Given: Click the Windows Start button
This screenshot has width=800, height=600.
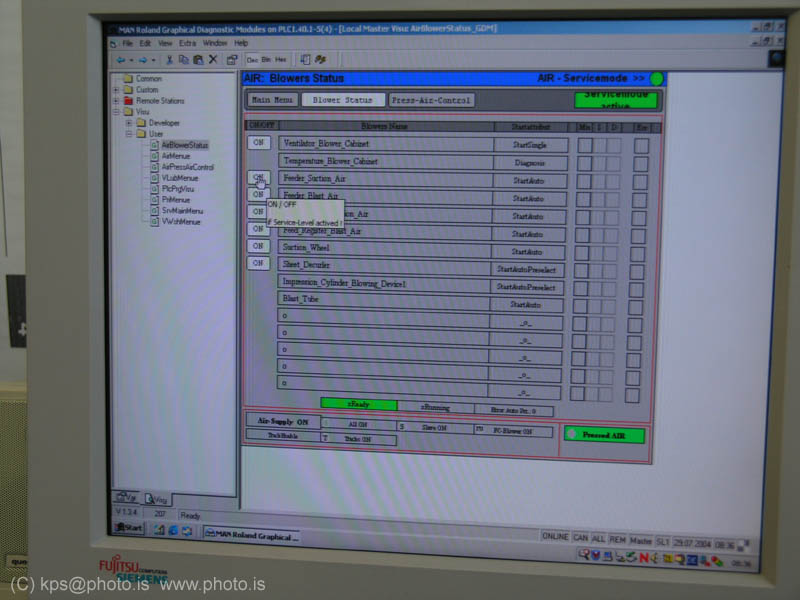Looking at the screenshot, I should (x=127, y=527).
